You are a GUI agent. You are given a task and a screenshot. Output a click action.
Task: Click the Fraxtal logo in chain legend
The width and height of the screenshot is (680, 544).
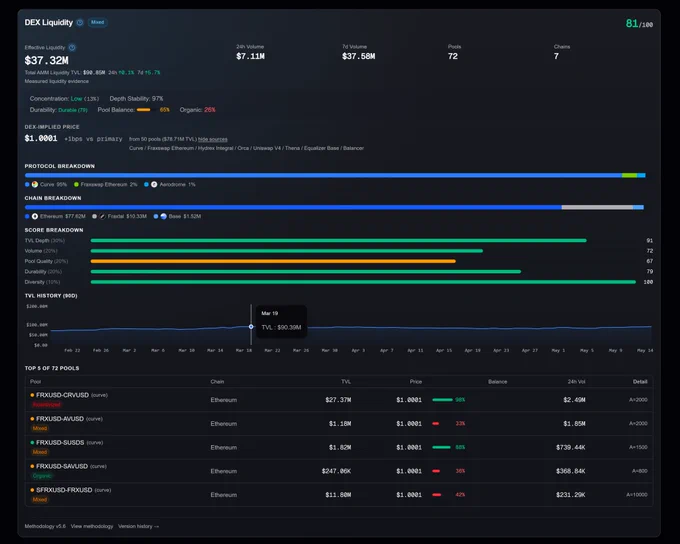(x=102, y=216)
